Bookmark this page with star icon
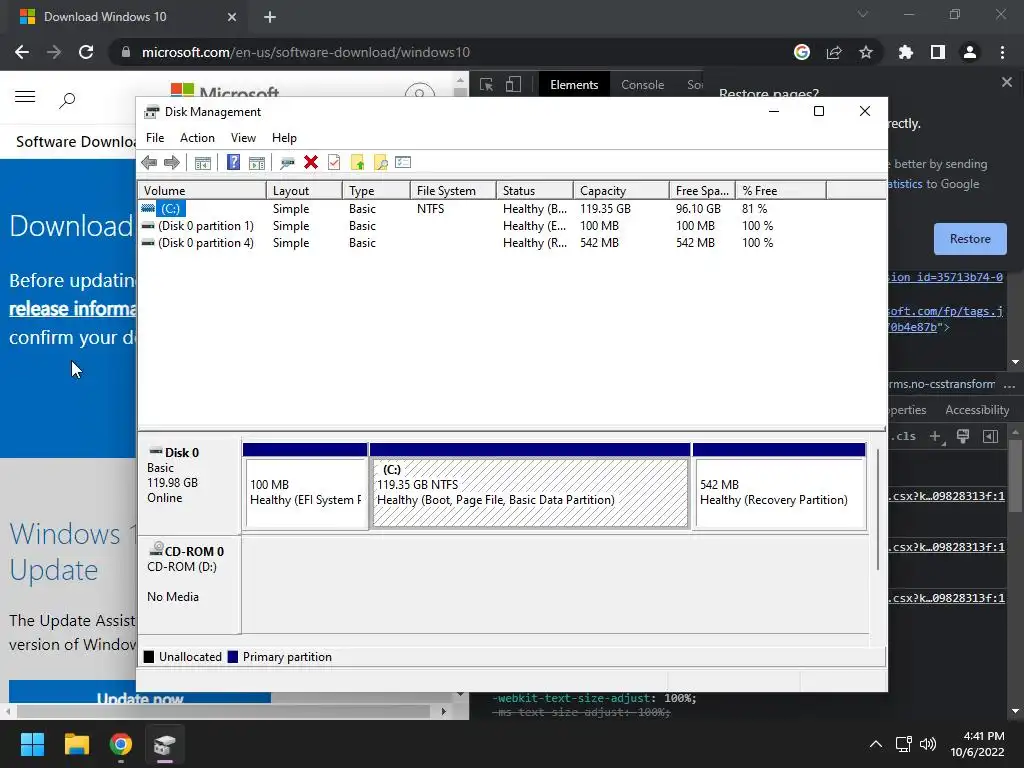The image size is (1024, 768). 866,52
